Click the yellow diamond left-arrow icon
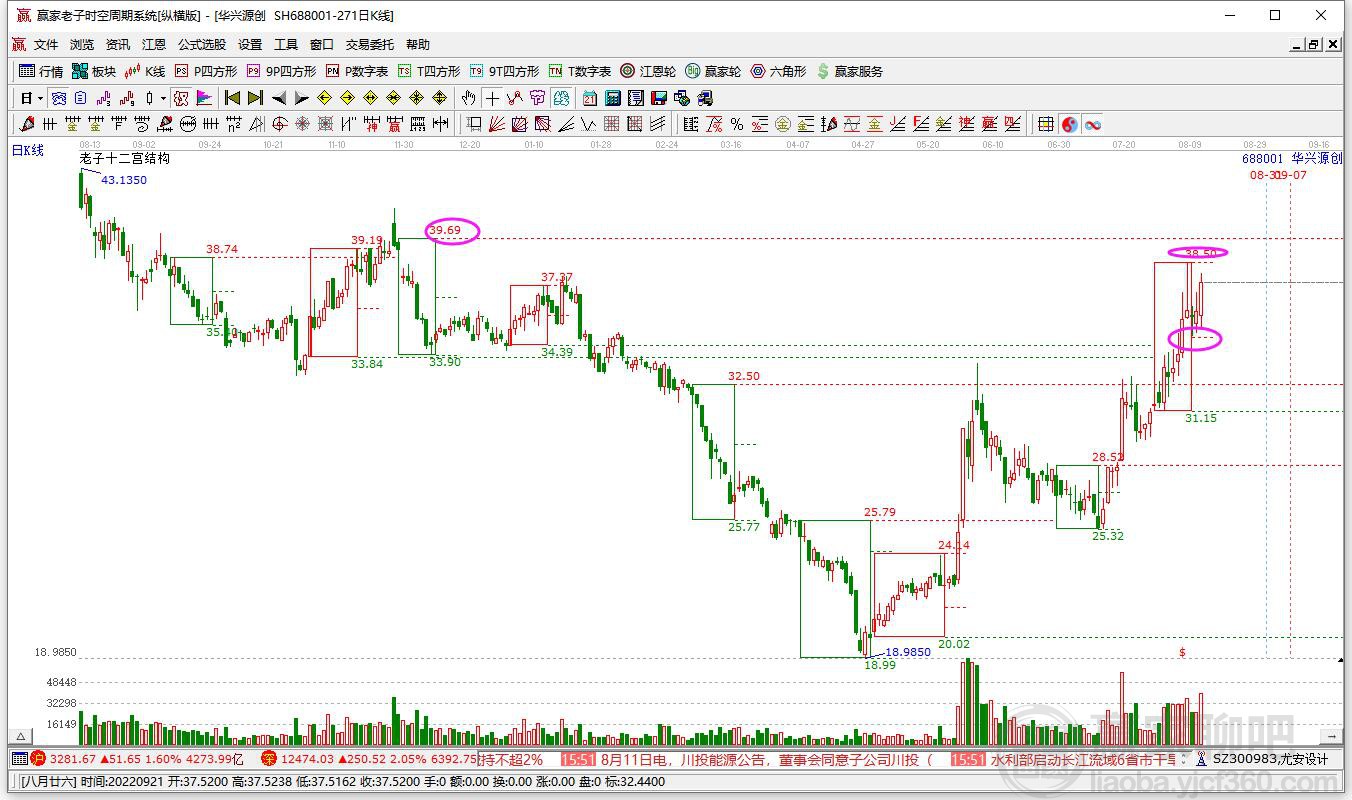Viewport: 1352px width, 800px height. (x=324, y=98)
